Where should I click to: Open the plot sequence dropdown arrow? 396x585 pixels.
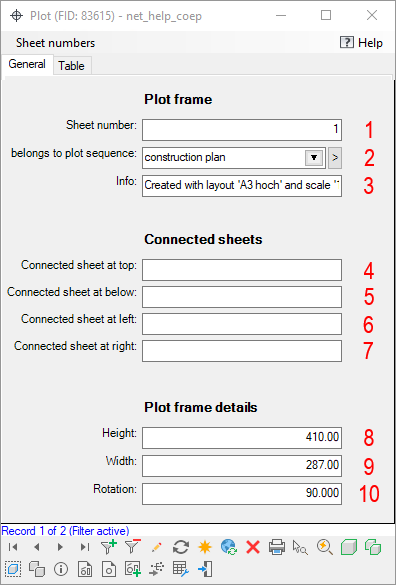point(314,157)
